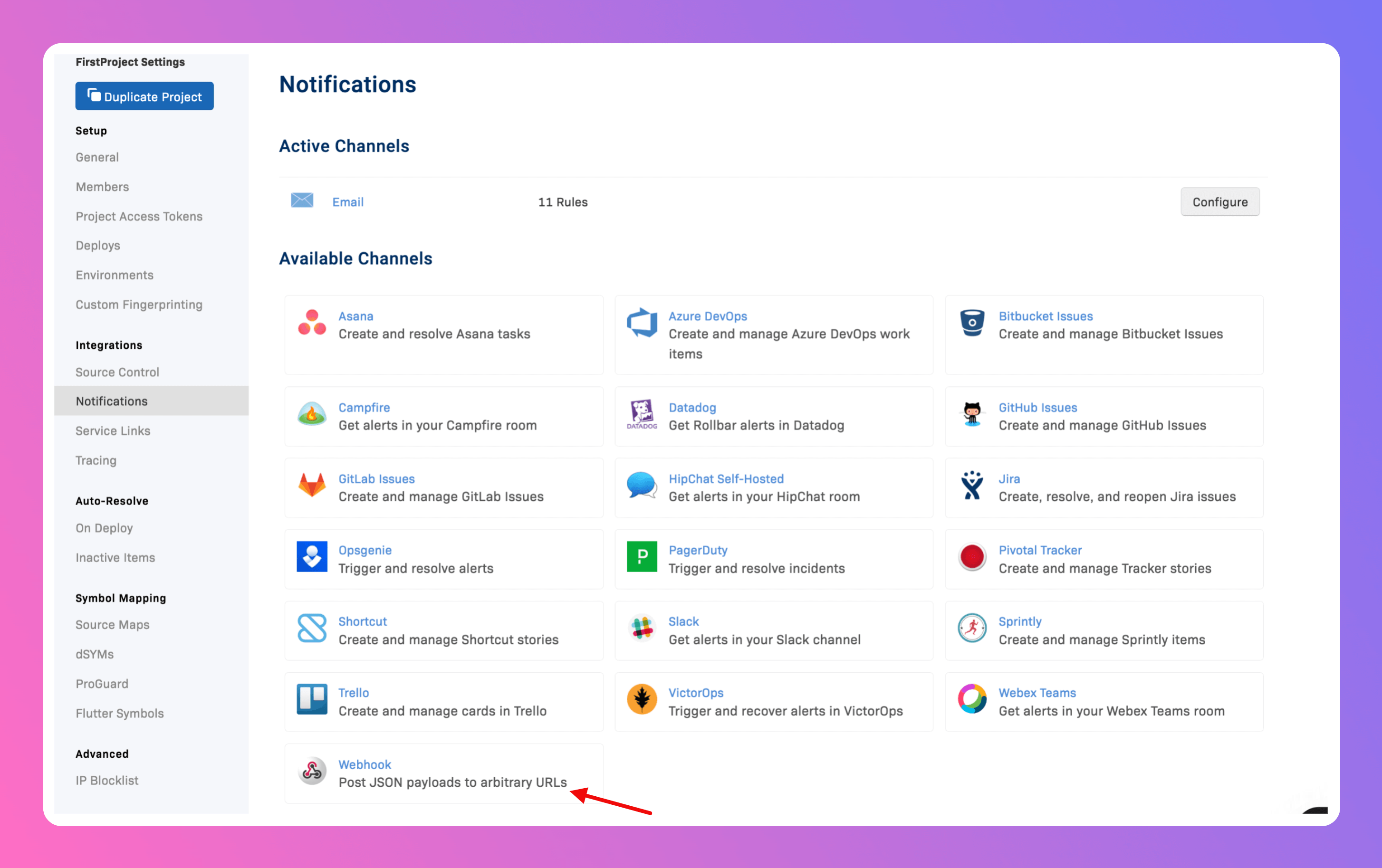Navigate to IP Blocklist under Advanced

(107, 780)
